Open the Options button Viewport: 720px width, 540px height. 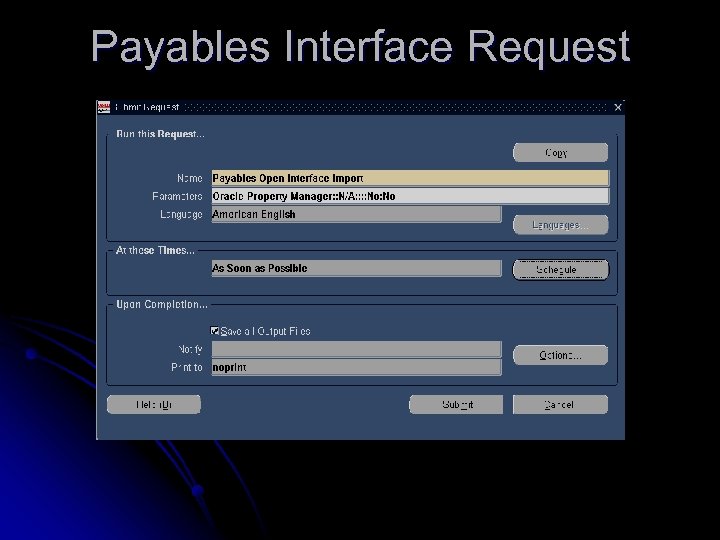560,355
